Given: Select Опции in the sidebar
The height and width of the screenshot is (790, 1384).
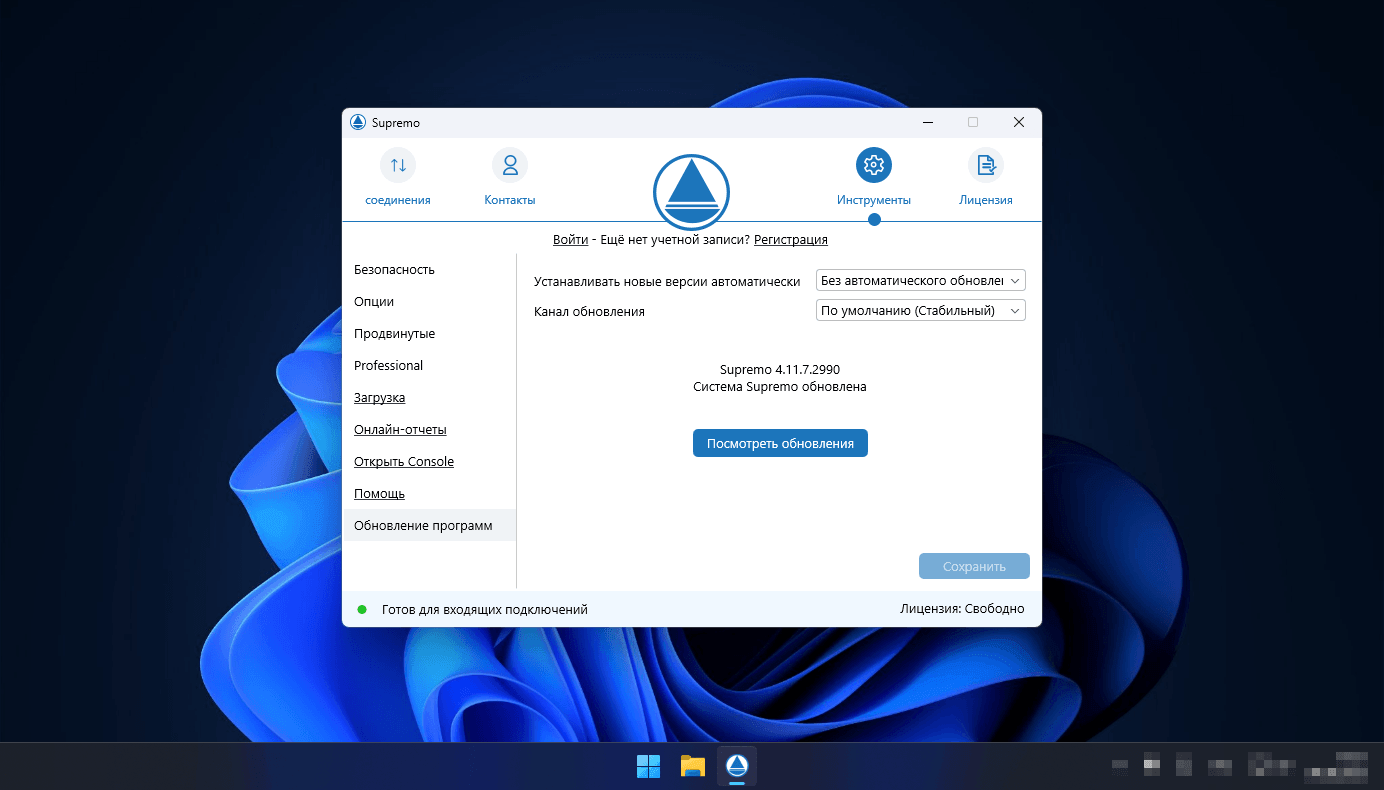Looking at the screenshot, I should tap(429, 302).
